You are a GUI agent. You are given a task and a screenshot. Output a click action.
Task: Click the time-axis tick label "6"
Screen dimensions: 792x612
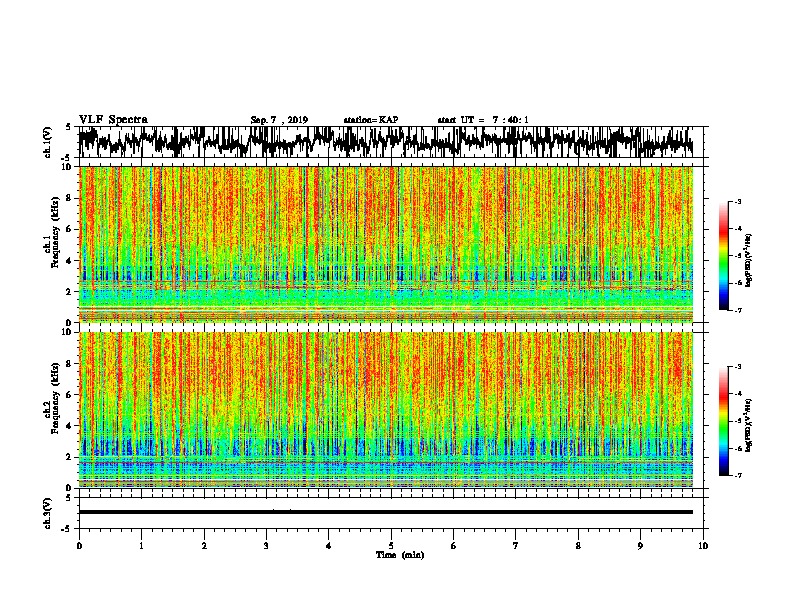pos(453,546)
